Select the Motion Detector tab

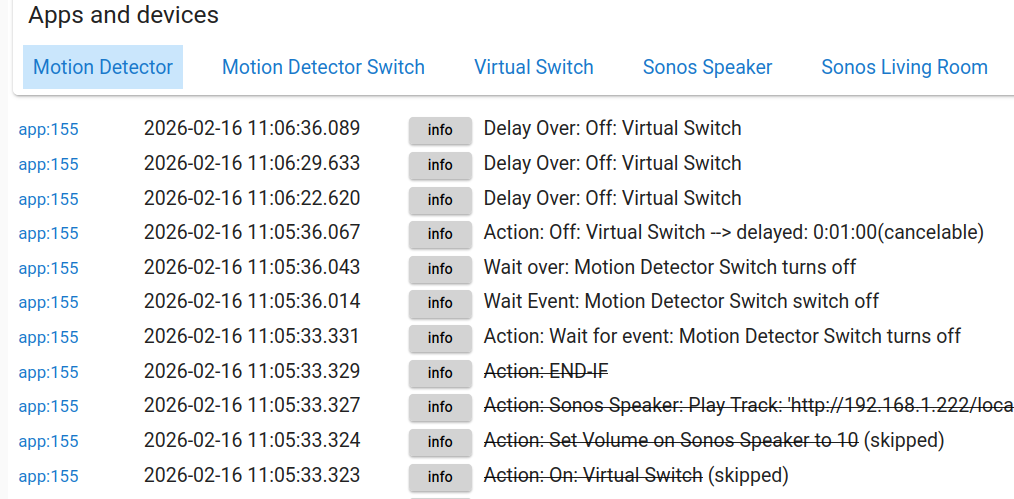[103, 68]
